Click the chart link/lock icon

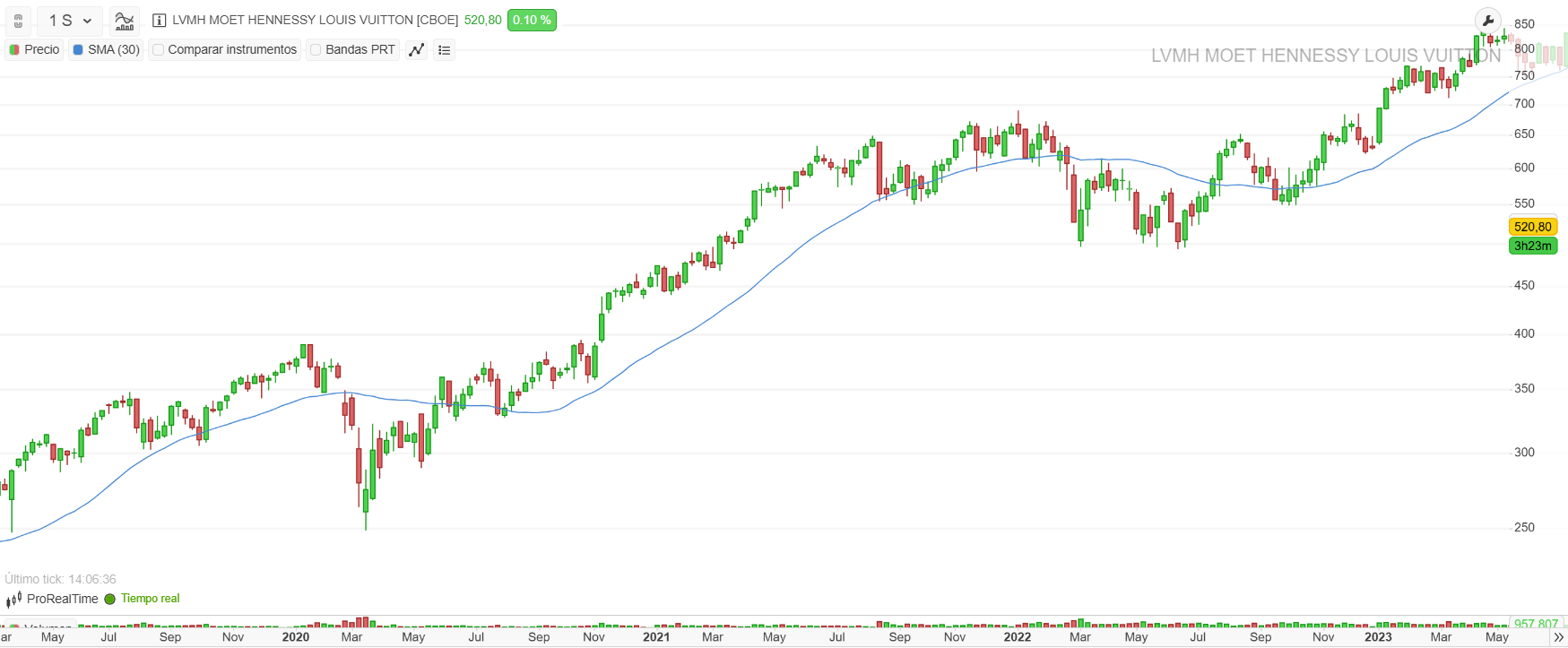18,21
